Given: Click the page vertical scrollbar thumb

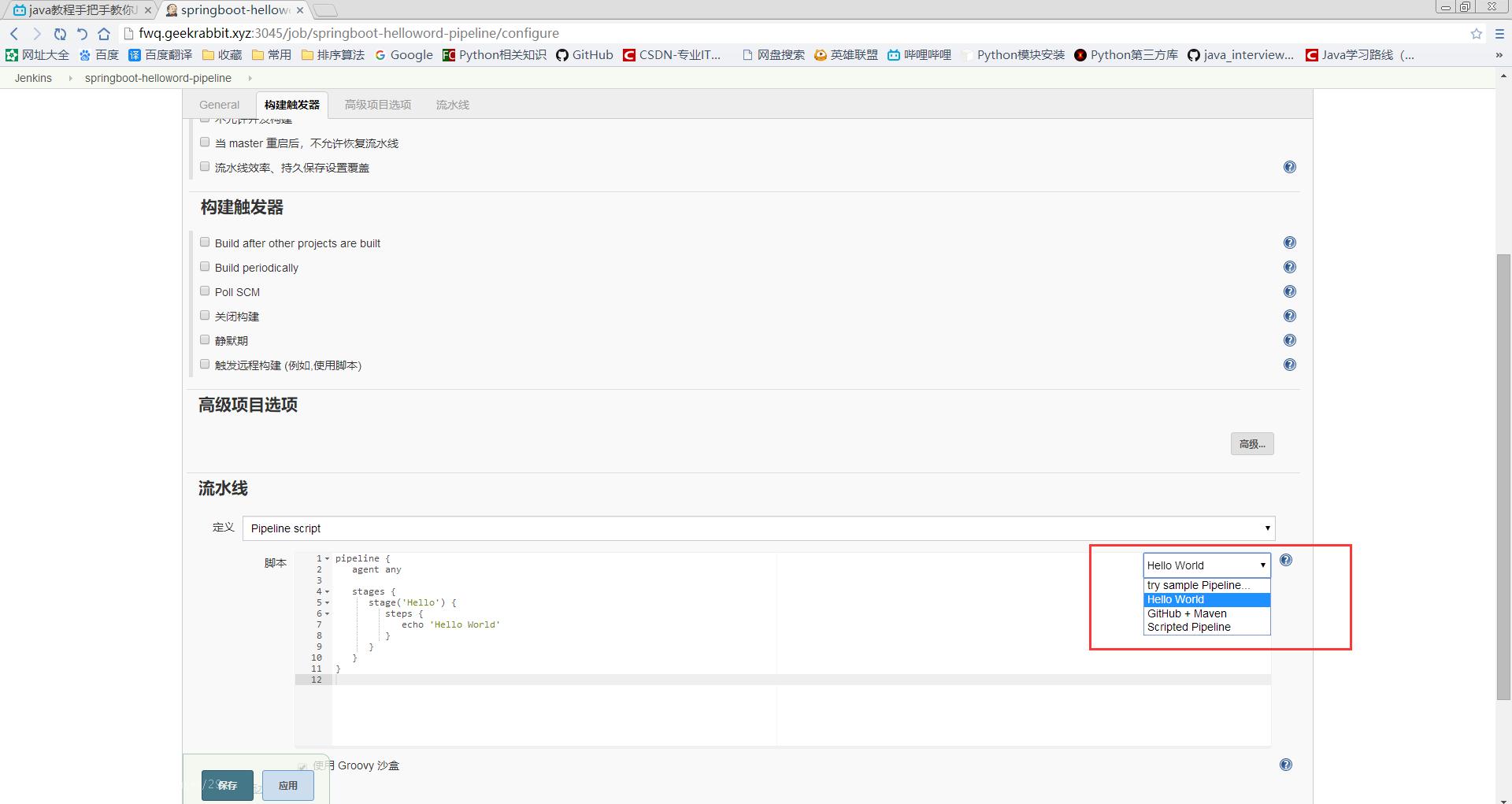Looking at the screenshot, I should [x=1503, y=476].
